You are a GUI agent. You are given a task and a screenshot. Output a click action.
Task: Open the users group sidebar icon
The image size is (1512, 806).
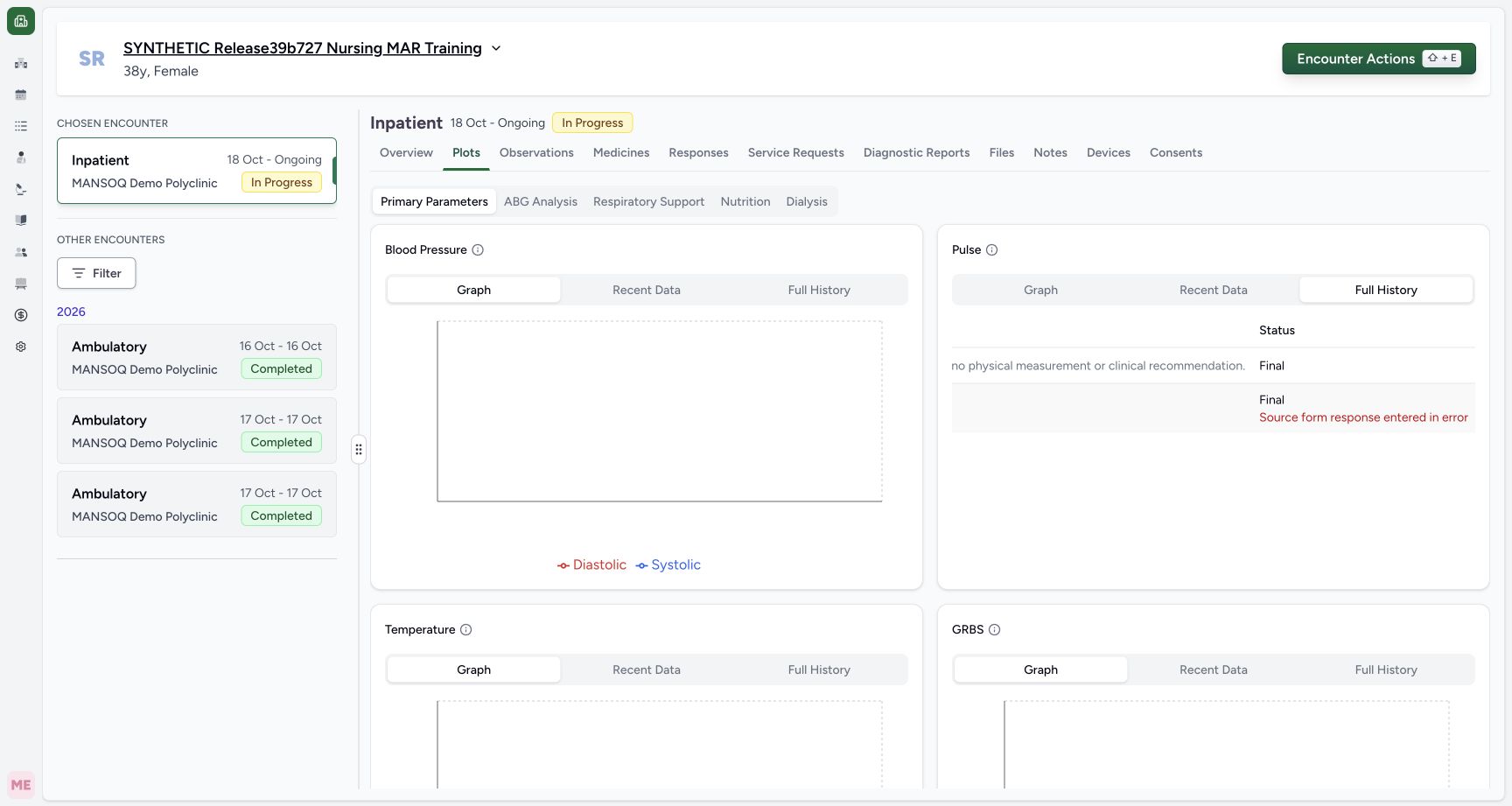[21, 252]
